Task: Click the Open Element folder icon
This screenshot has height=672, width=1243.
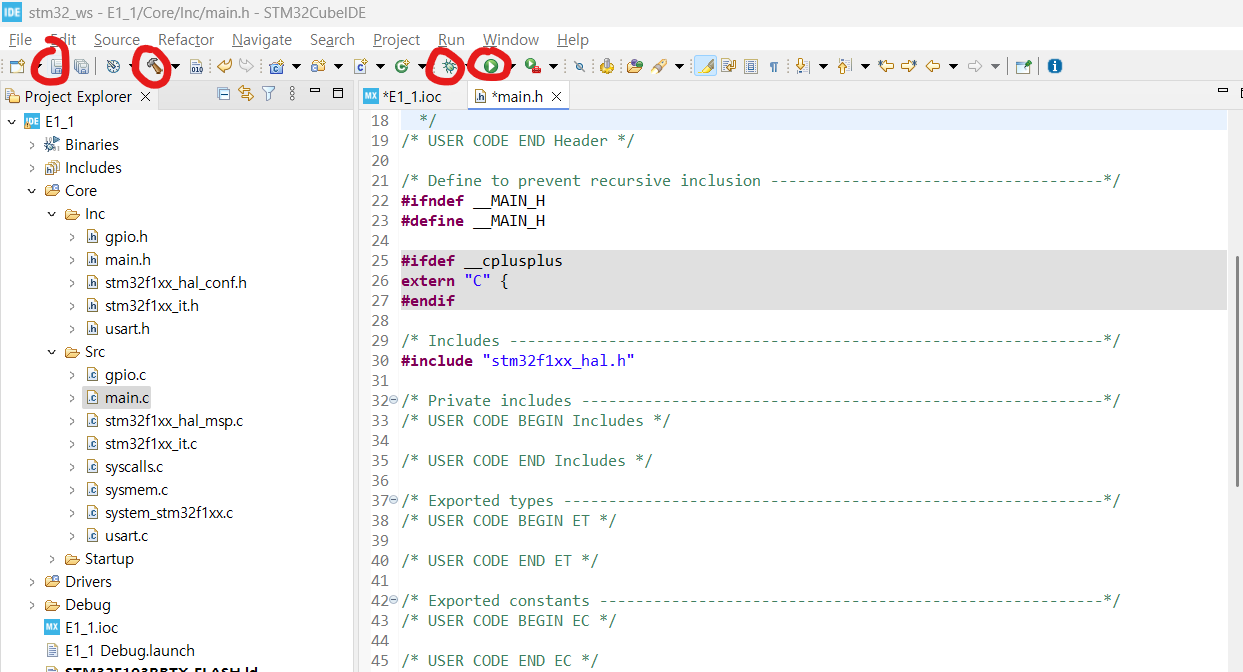Action: 634,66
